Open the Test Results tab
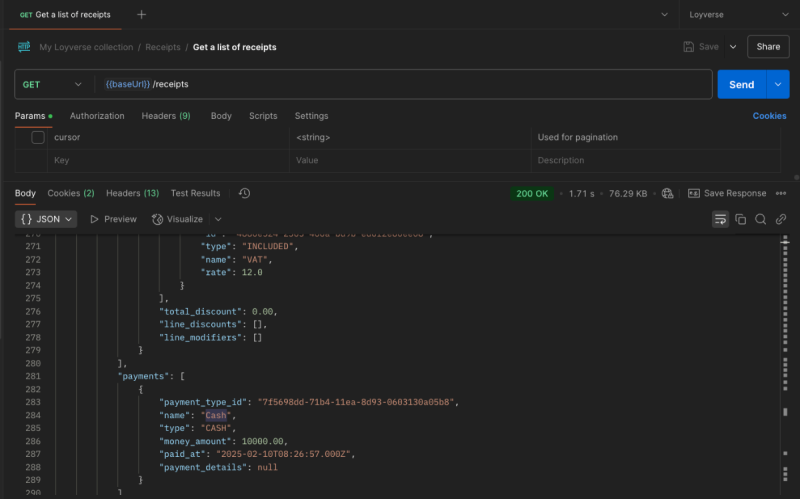The image size is (800, 499). 195,193
